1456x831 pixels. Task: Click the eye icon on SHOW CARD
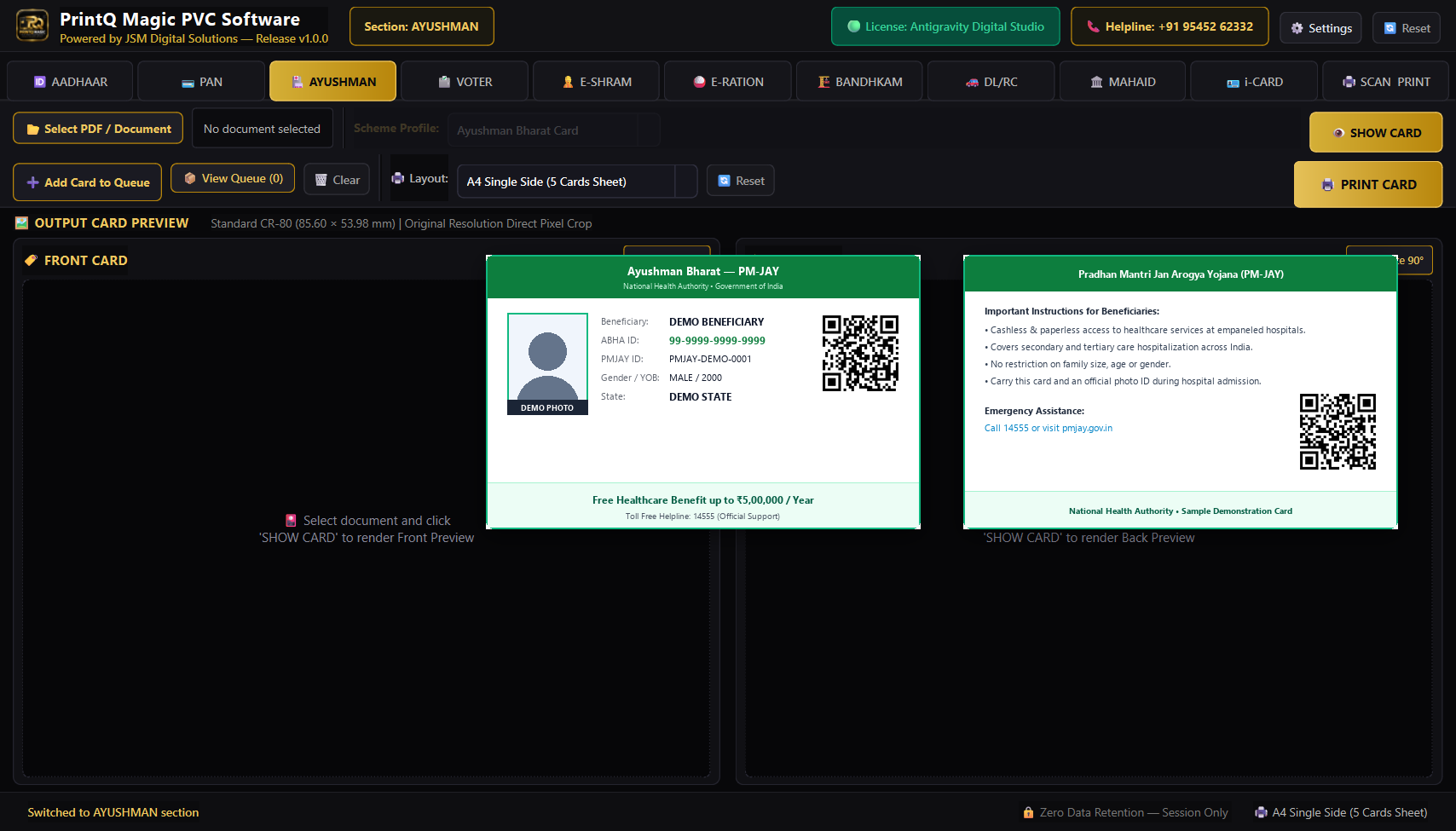[1338, 133]
